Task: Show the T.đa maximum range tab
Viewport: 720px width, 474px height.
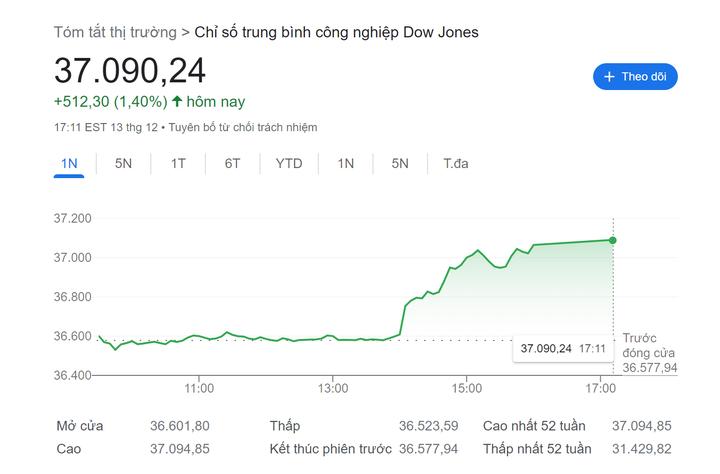Action: pos(456,163)
